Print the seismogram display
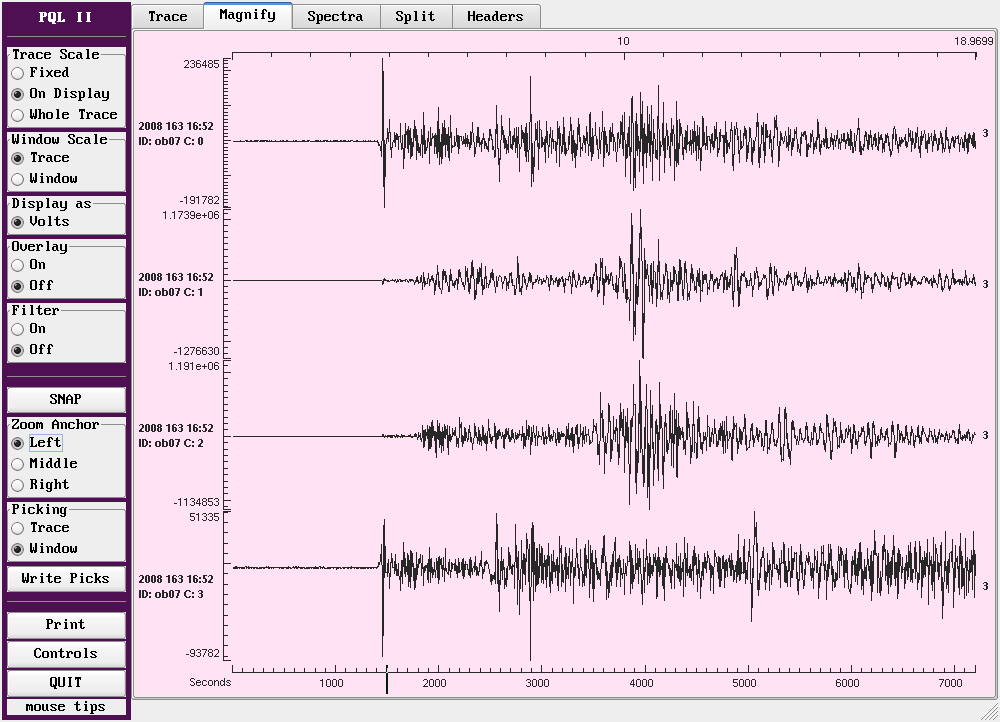1000x722 pixels. click(x=66, y=625)
